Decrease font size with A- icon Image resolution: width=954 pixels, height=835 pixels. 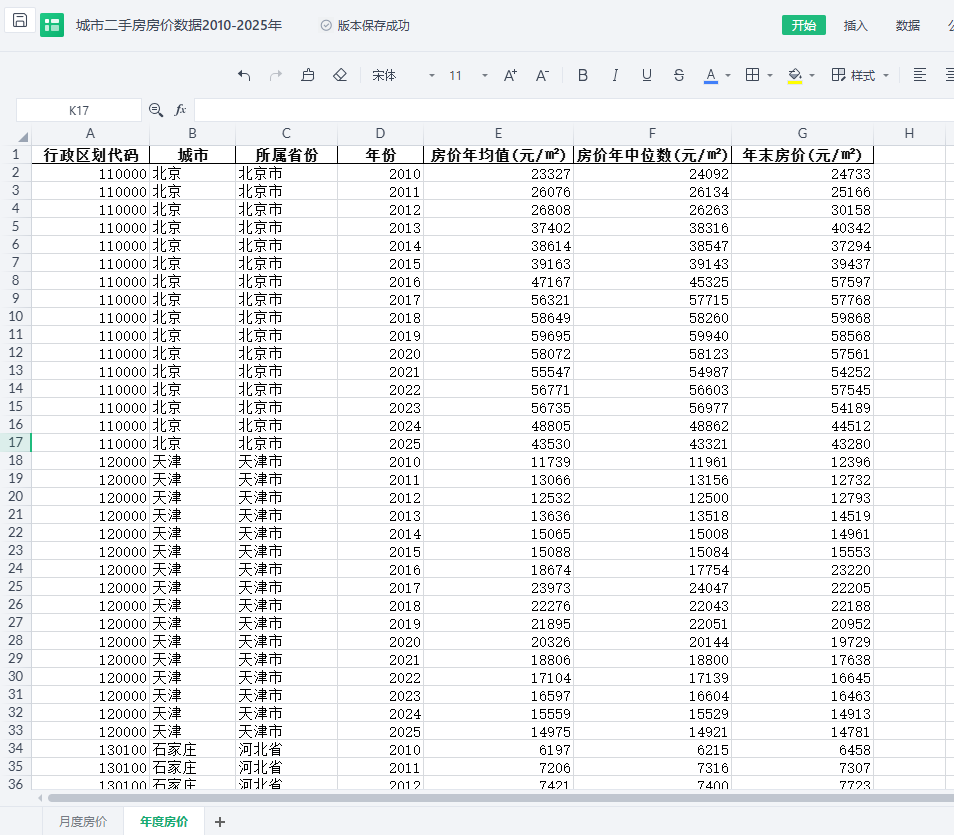(x=542, y=75)
